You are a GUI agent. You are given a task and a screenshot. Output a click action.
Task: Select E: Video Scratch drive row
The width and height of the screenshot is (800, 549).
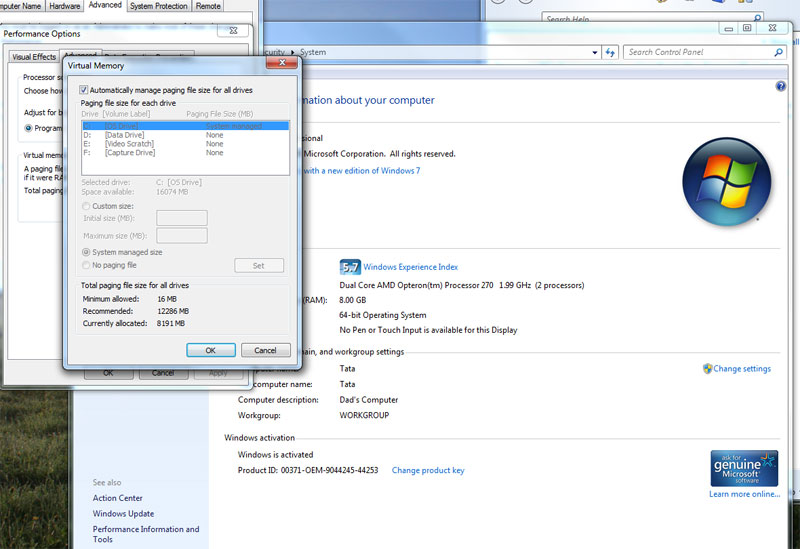coord(185,144)
